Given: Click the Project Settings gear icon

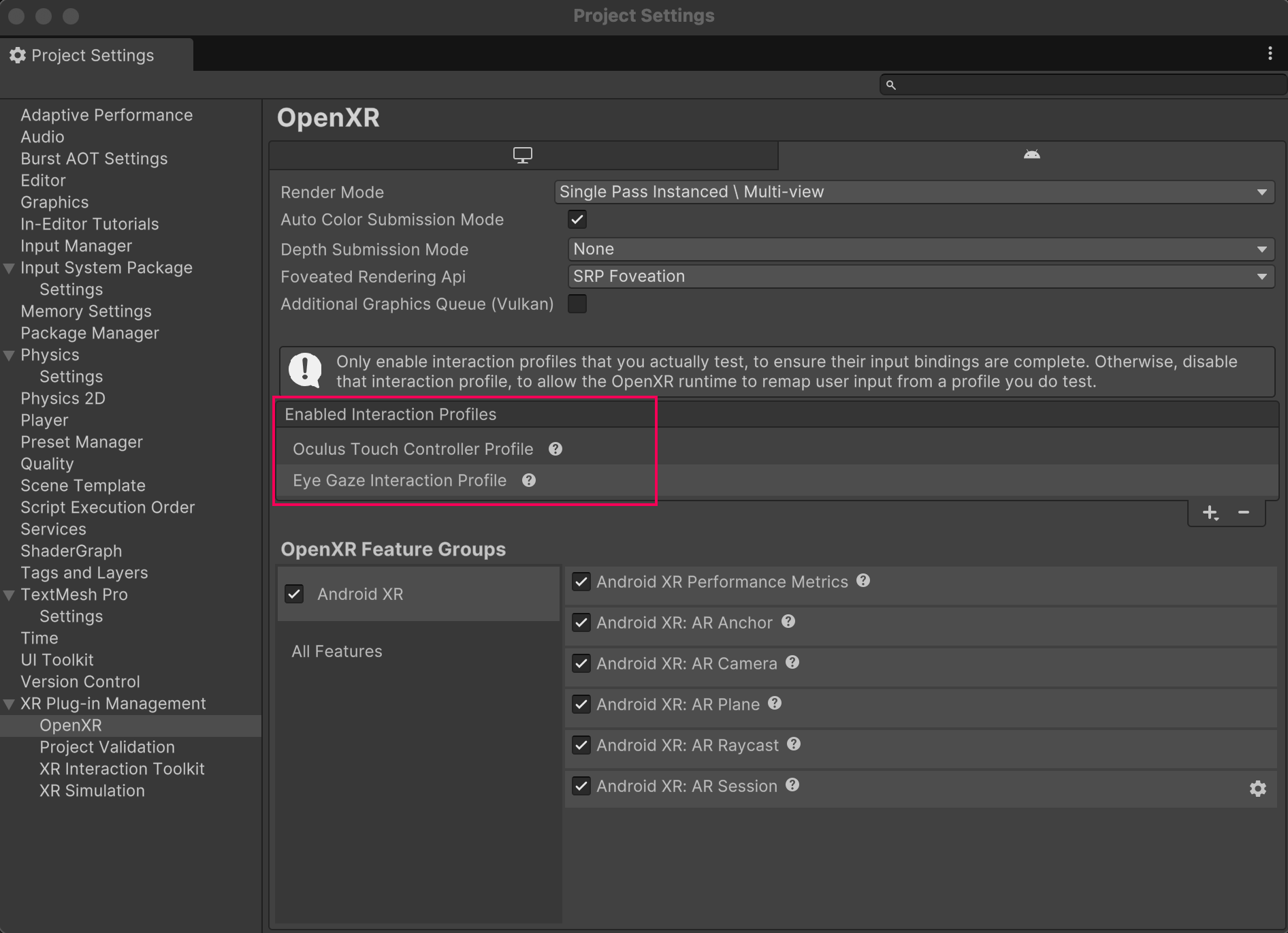Looking at the screenshot, I should click(18, 54).
